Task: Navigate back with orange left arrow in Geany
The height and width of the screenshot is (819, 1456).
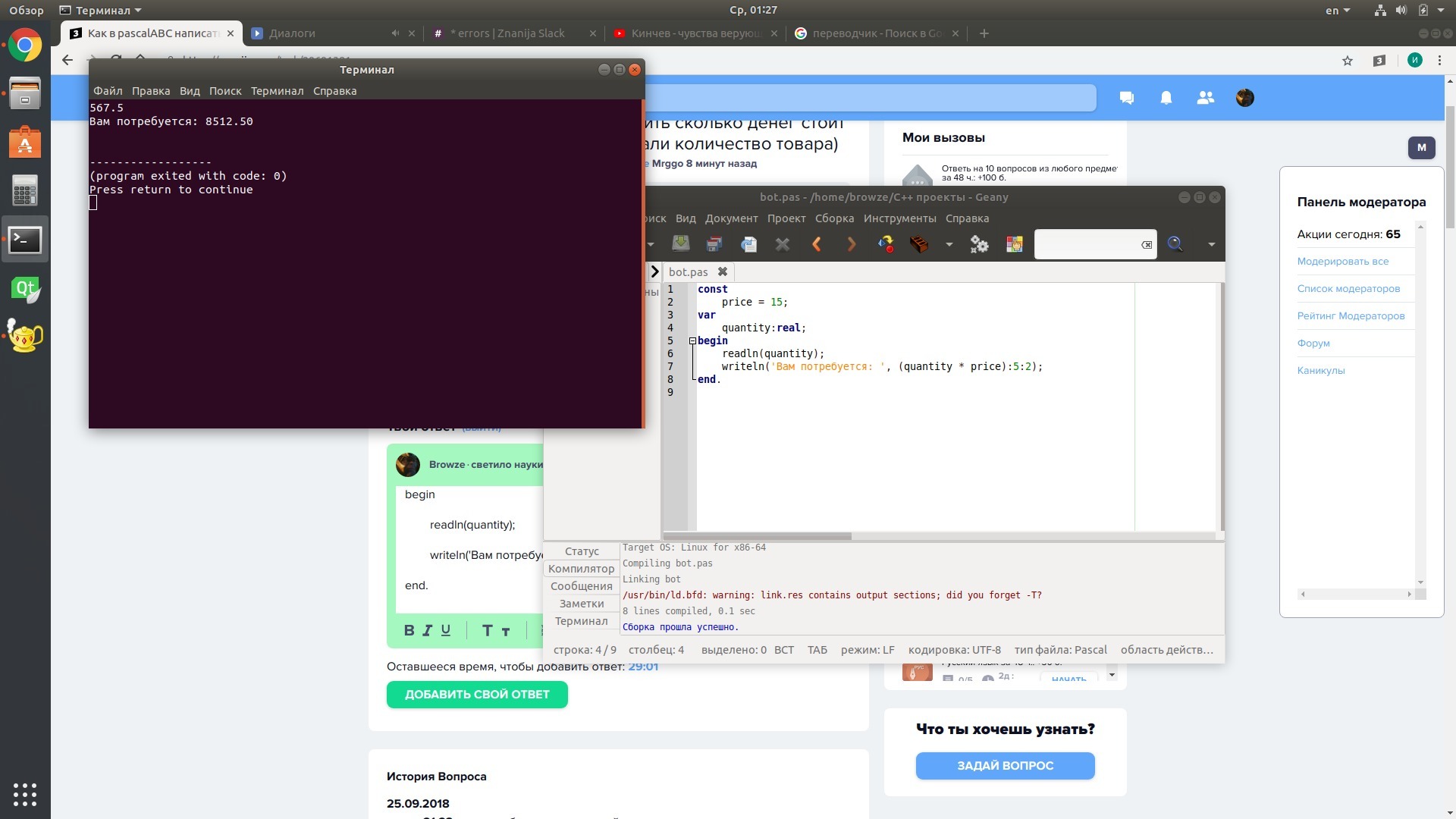Action: (817, 244)
